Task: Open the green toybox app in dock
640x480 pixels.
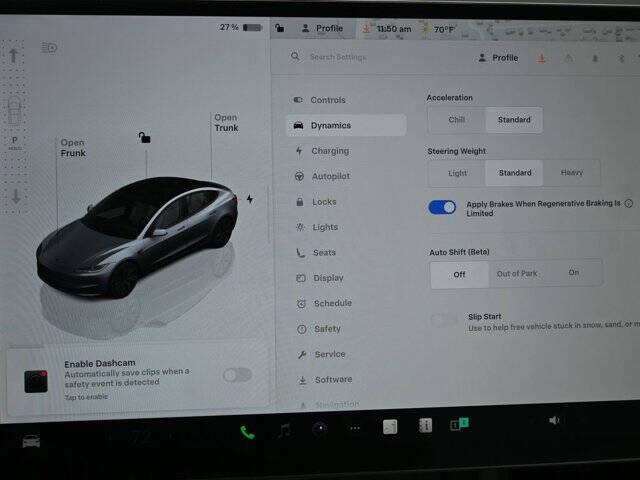Action: coord(460,424)
